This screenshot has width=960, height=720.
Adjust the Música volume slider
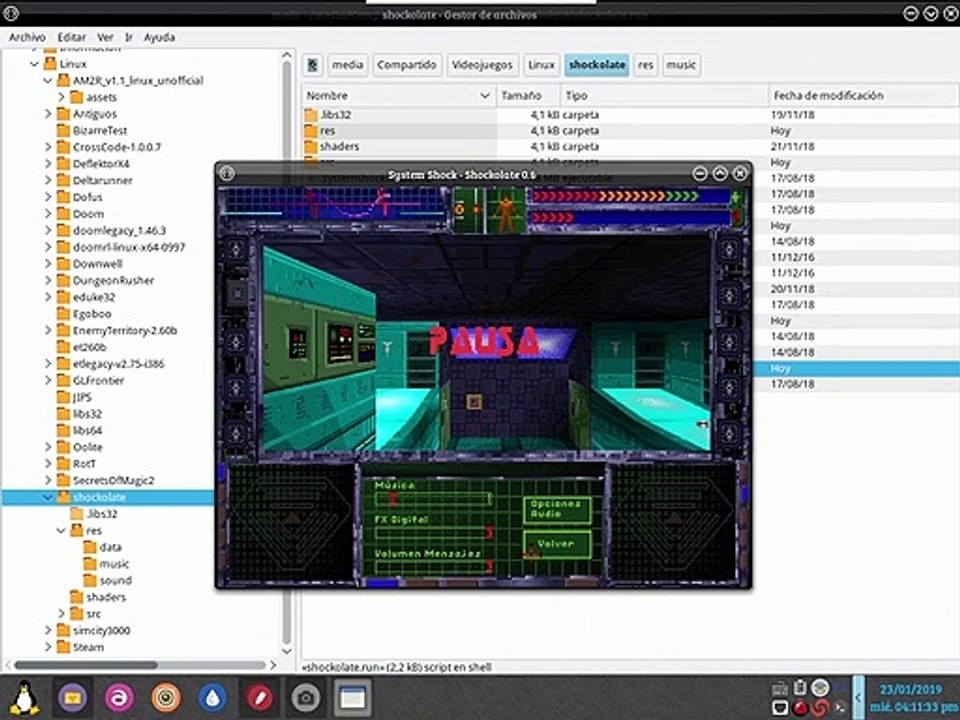point(433,499)
